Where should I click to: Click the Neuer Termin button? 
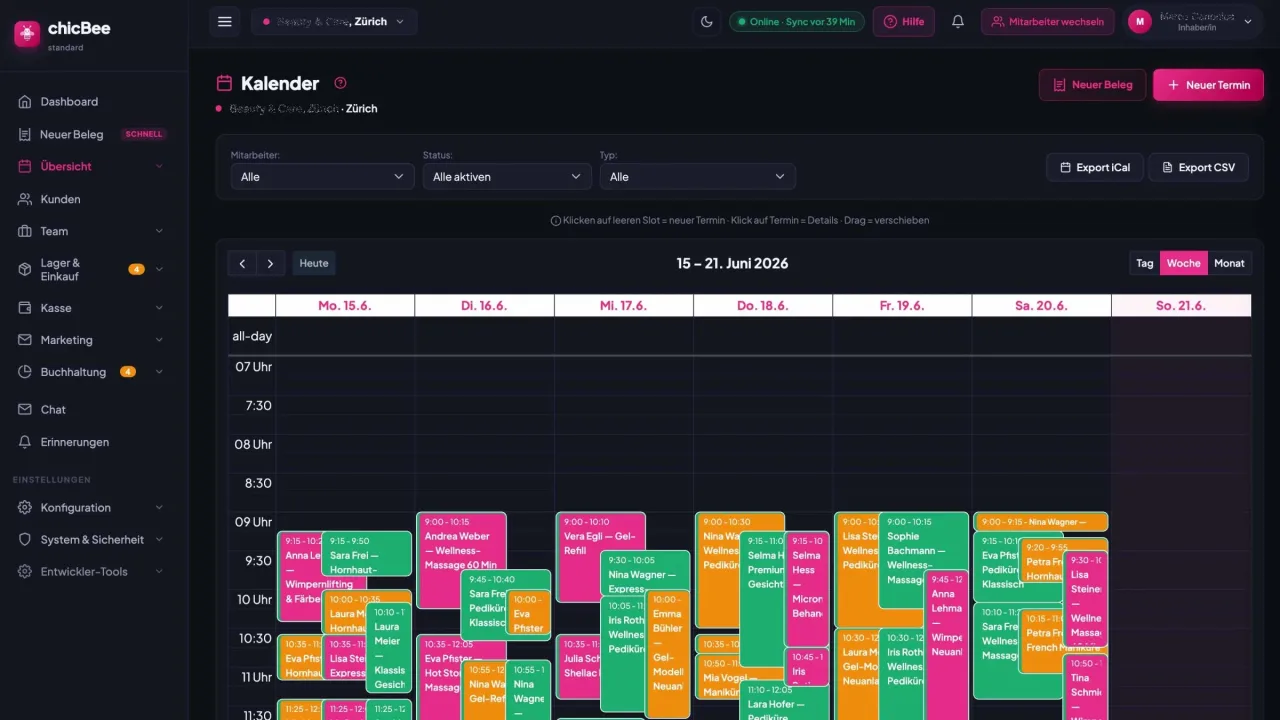coord(1208,85)
